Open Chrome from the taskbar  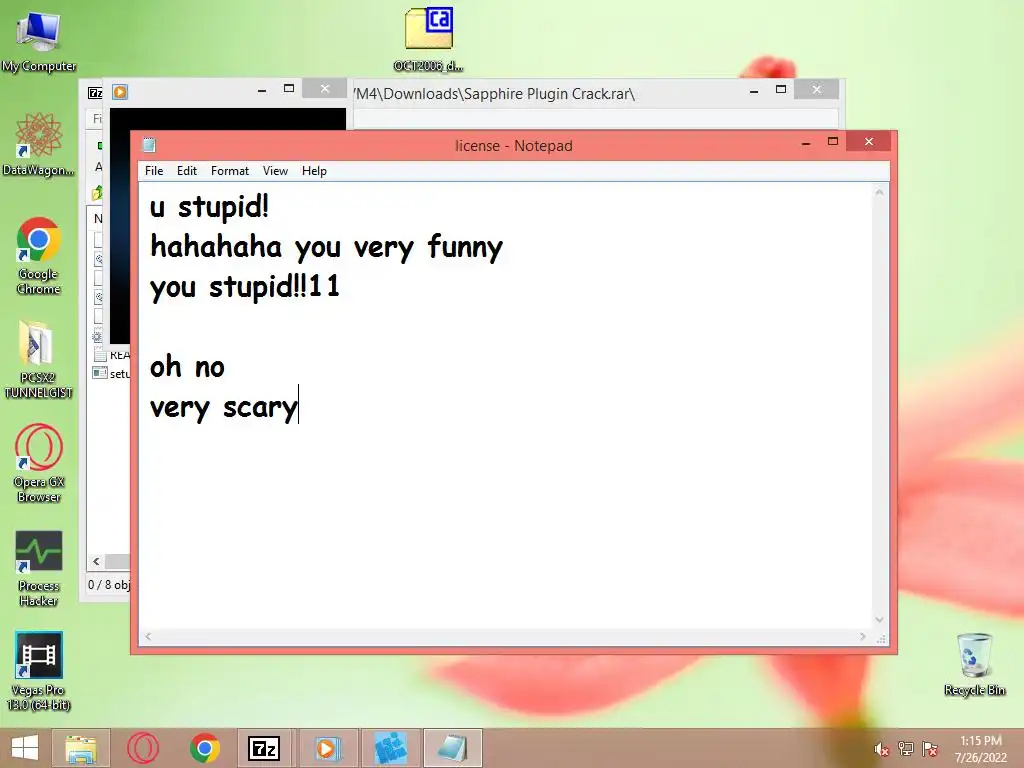[204, 748]
